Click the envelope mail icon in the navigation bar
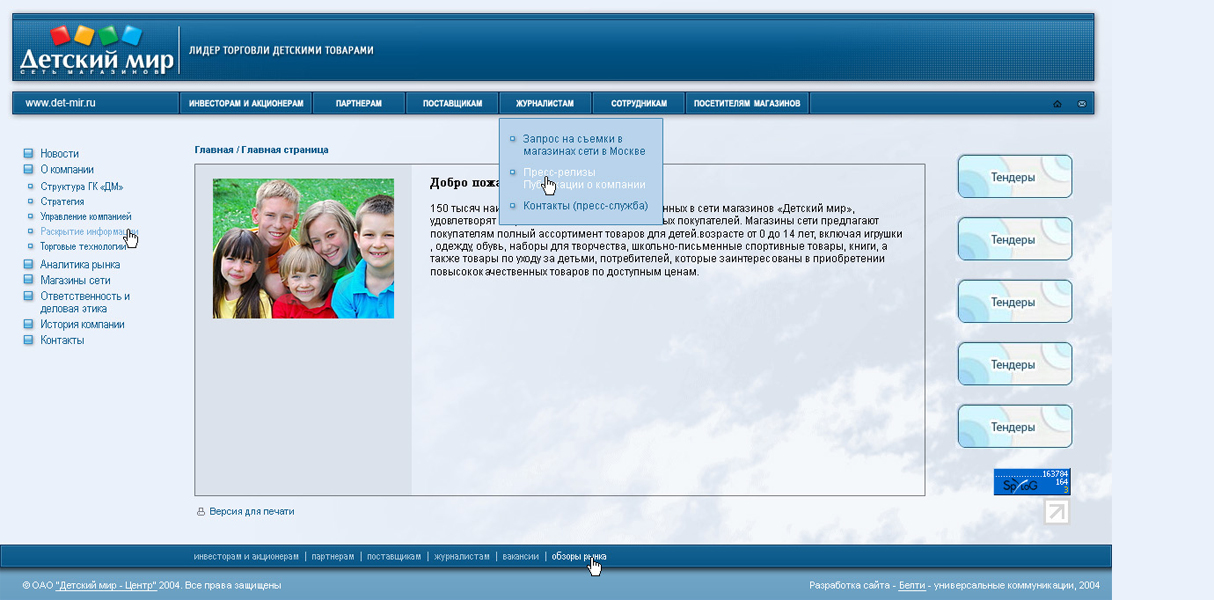 pyautogui.click(x=1082, y=104)
